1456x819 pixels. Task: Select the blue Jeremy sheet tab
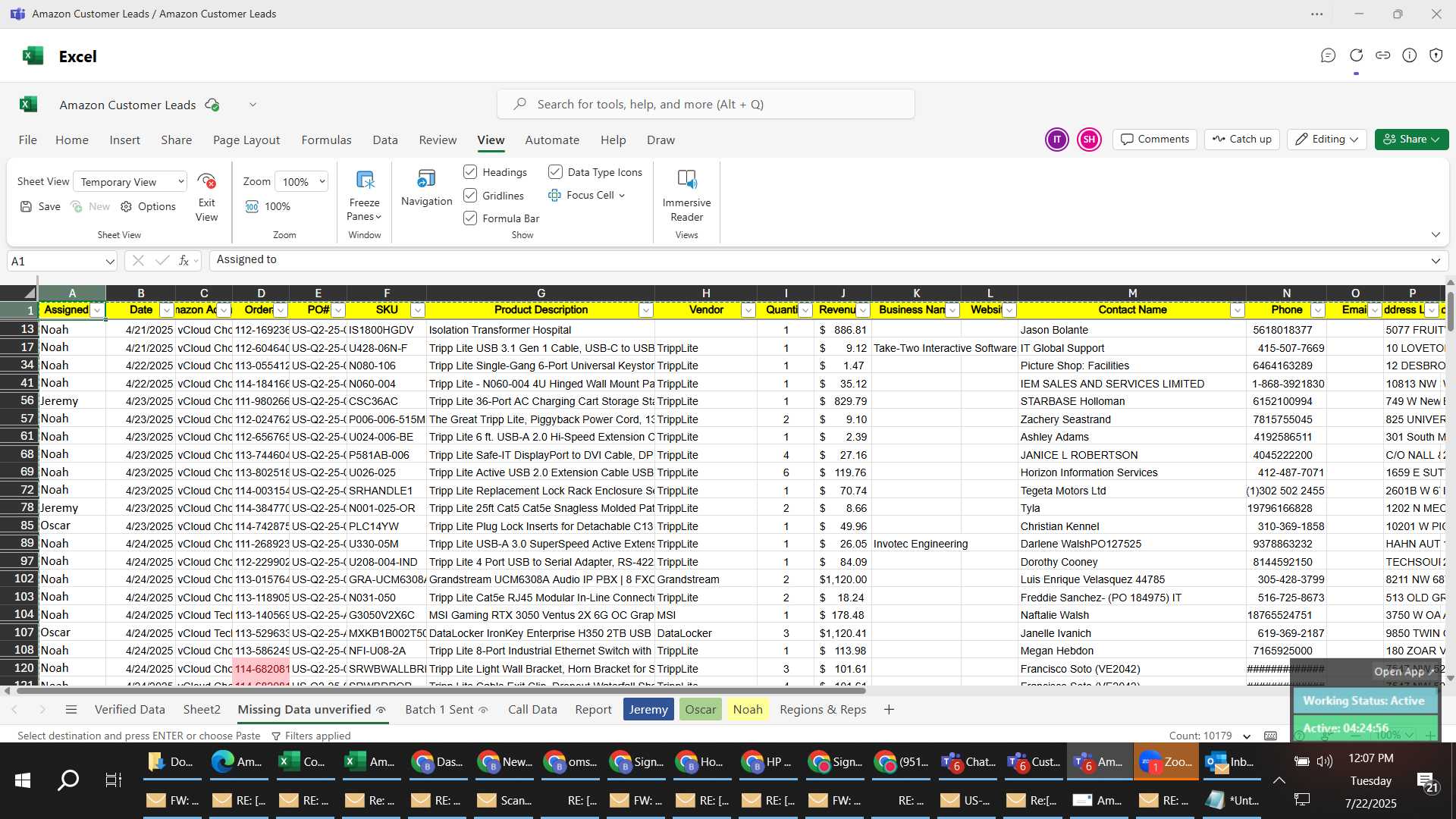(x=648, y=710)
